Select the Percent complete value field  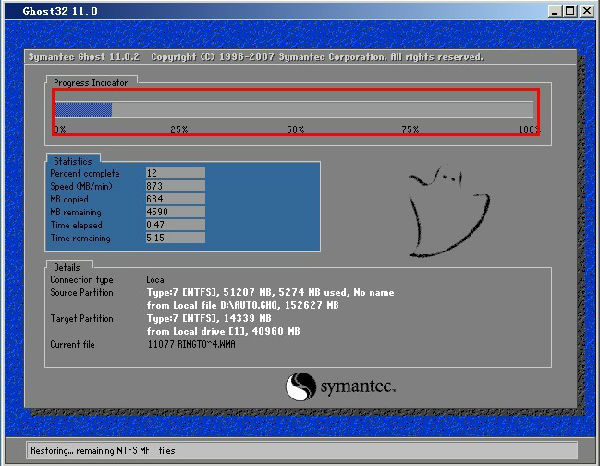coord(175,173)
